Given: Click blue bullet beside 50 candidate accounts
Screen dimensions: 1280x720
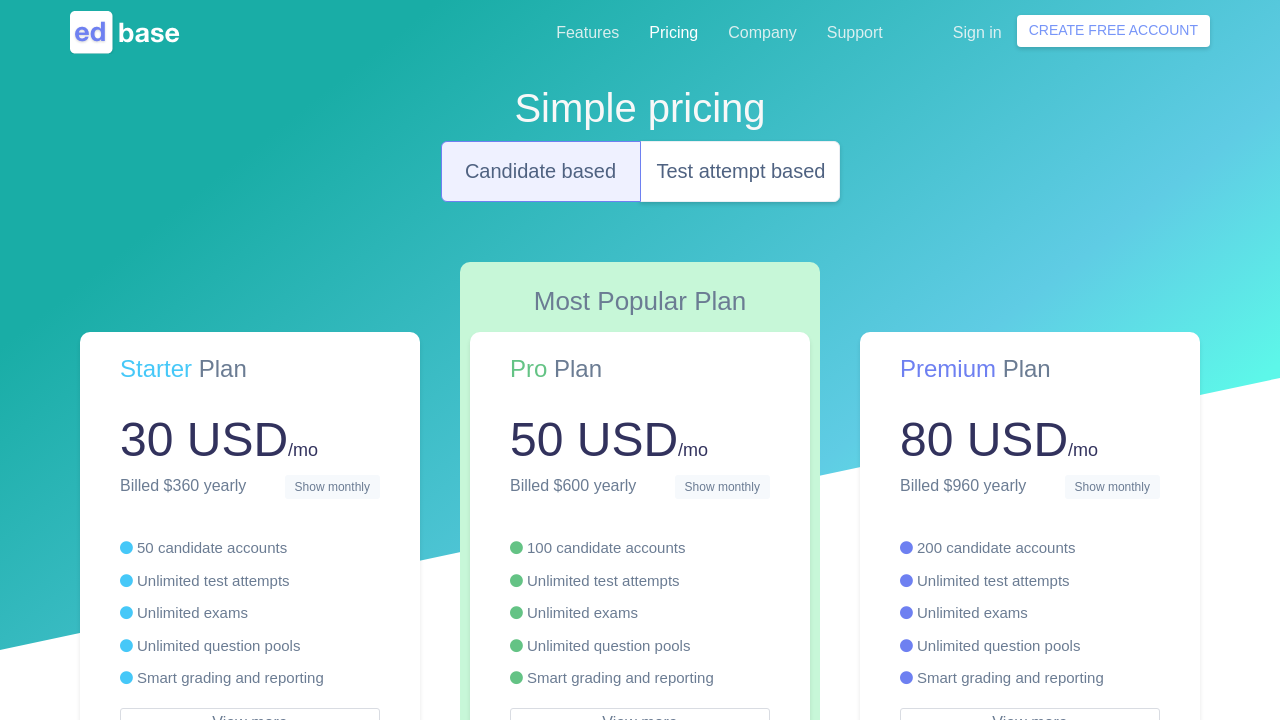Looking at the screenshot, I should [126, 548].
